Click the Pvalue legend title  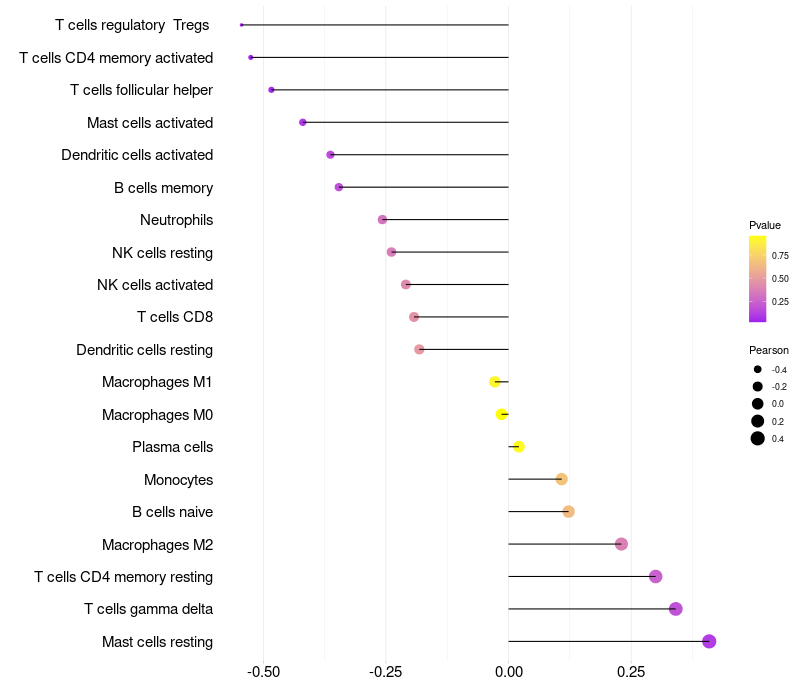pos(765,225)
